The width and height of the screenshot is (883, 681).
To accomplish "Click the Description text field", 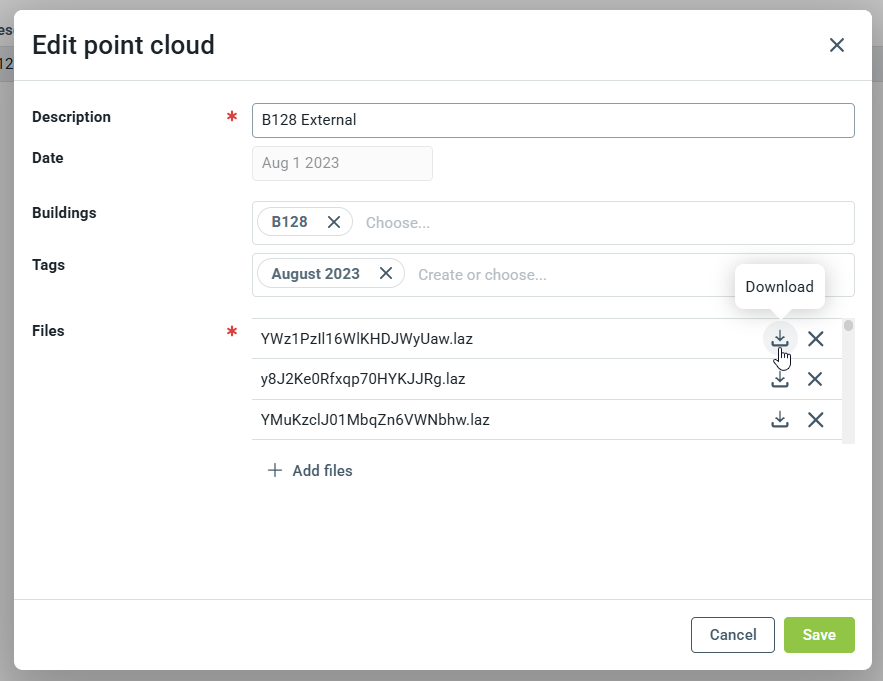I will [x=553, y=120].
